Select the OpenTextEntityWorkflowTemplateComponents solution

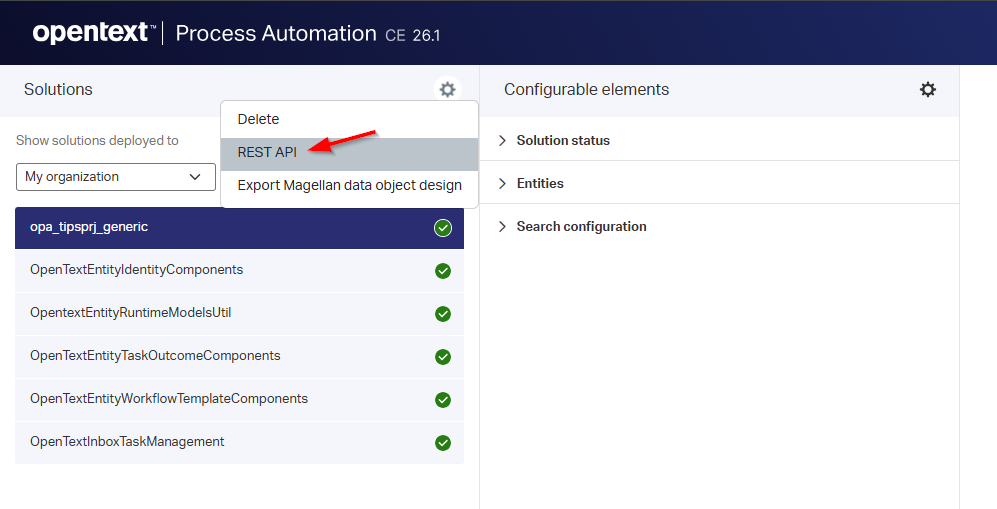pos(239,400)
